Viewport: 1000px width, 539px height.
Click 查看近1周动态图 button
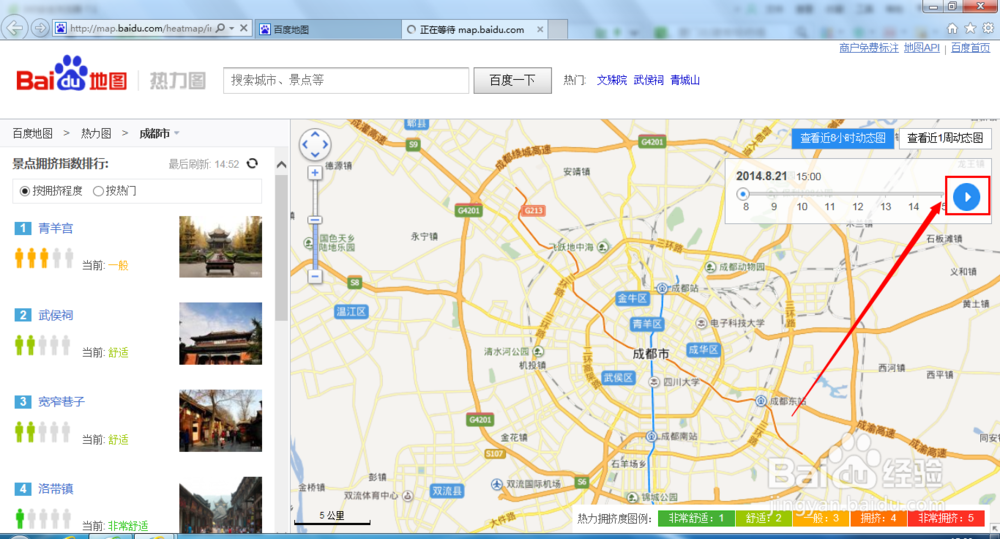945,138
